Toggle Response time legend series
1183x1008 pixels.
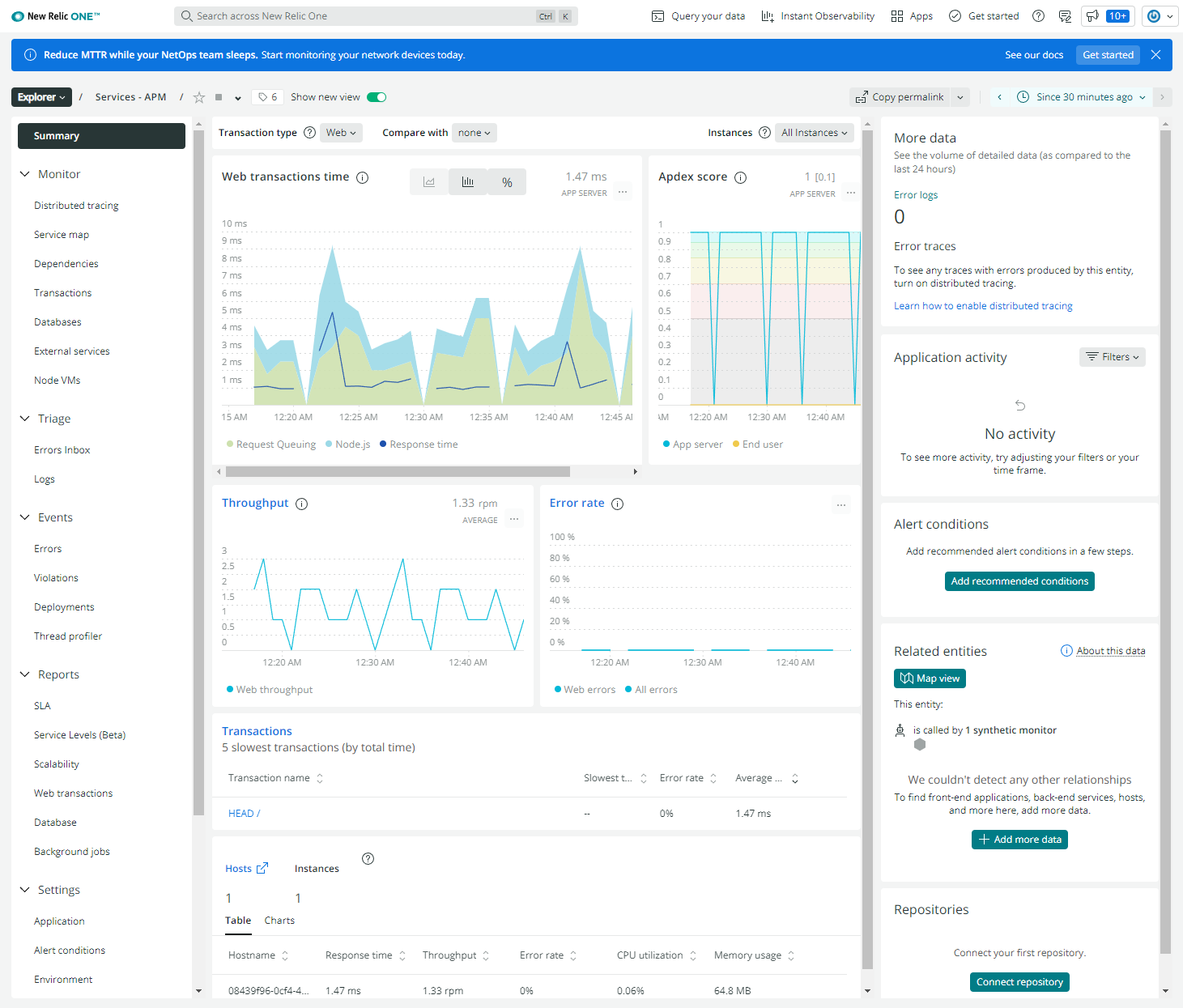pos(419,444)
